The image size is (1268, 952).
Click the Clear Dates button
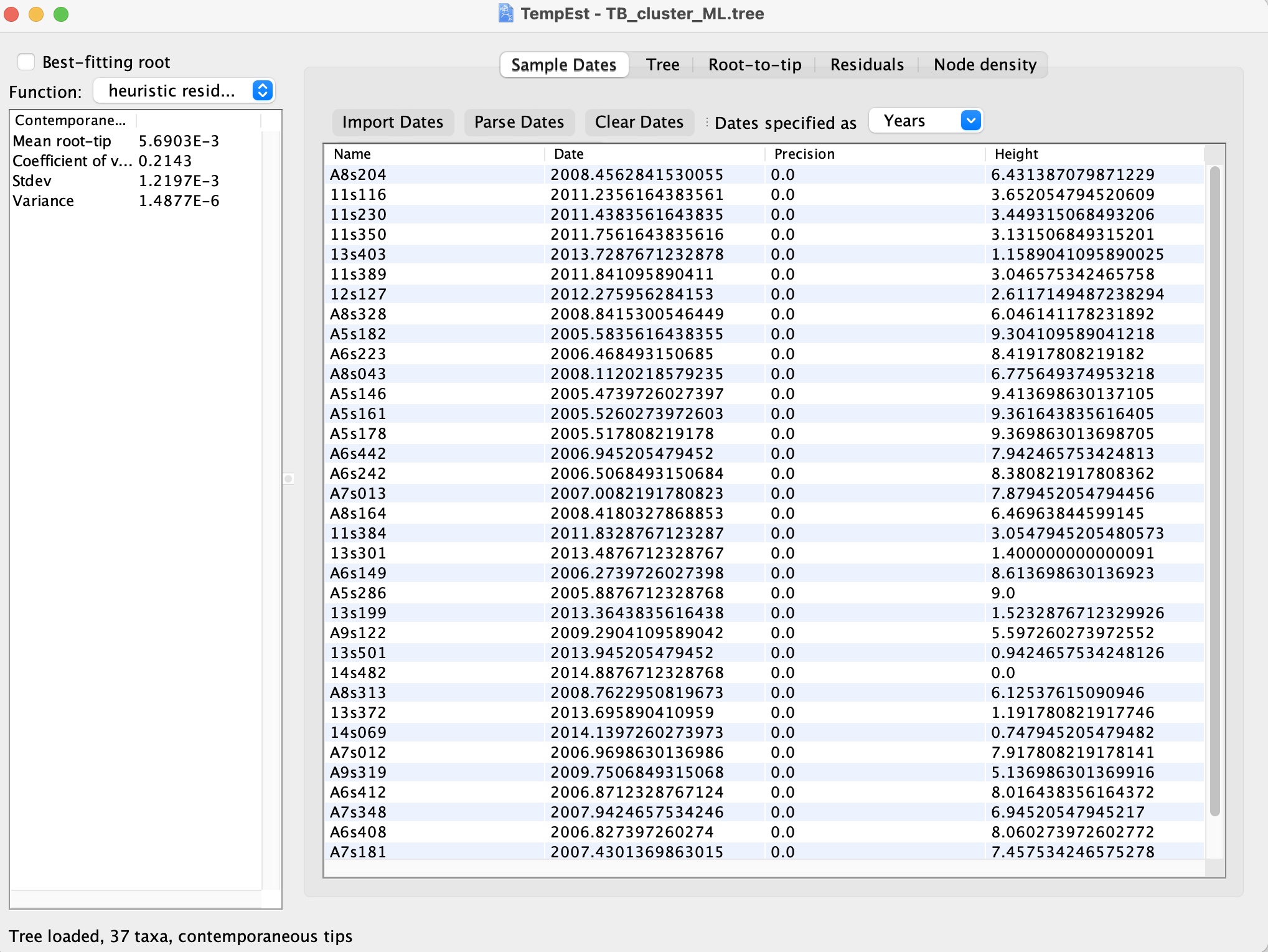tap(639, 122)
